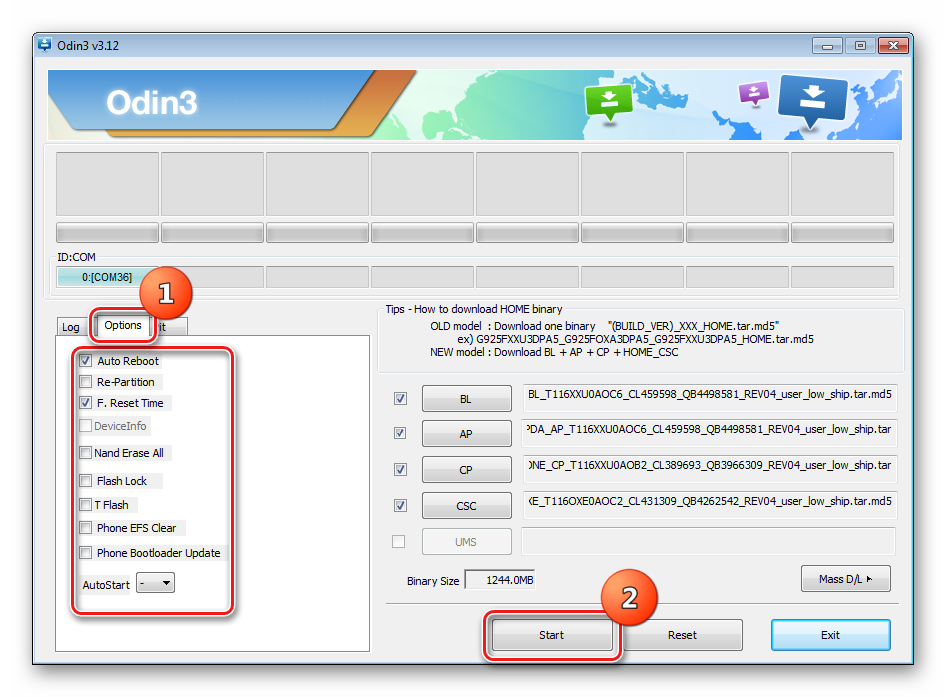Close the Odin3 window
This screenshot has height=697, width=946.
click(x=894, y=45)
